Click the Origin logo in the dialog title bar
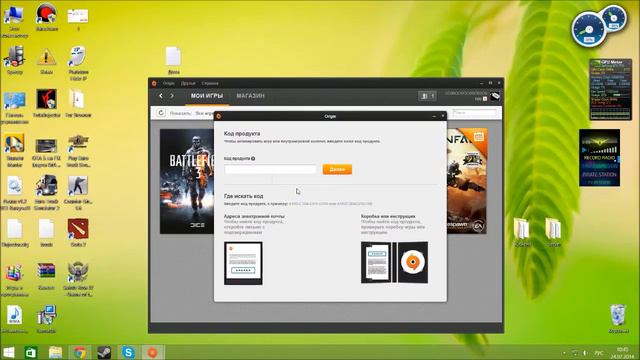This screenshot has height=360, width=640. [x=219, y=116]
